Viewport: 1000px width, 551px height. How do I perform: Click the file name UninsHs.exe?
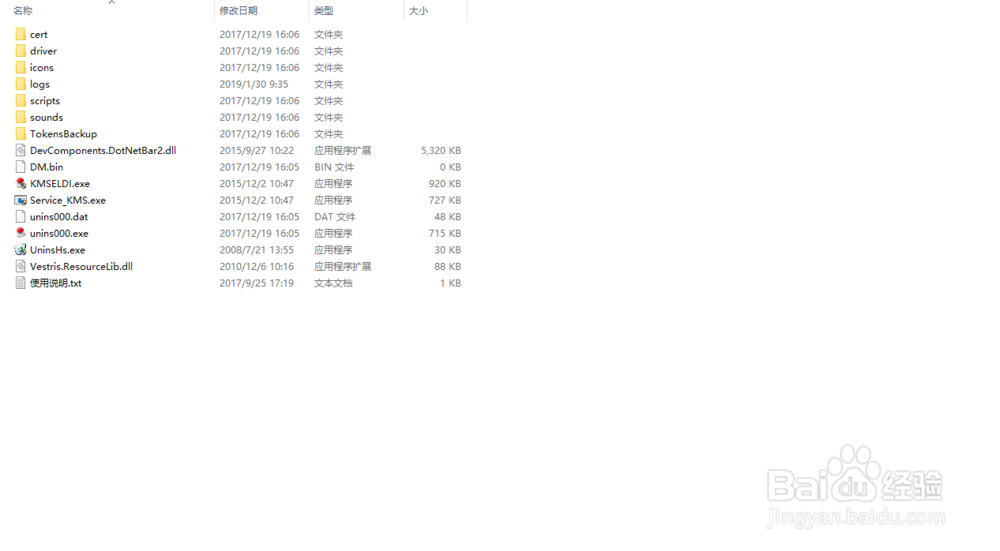(57, 250)
